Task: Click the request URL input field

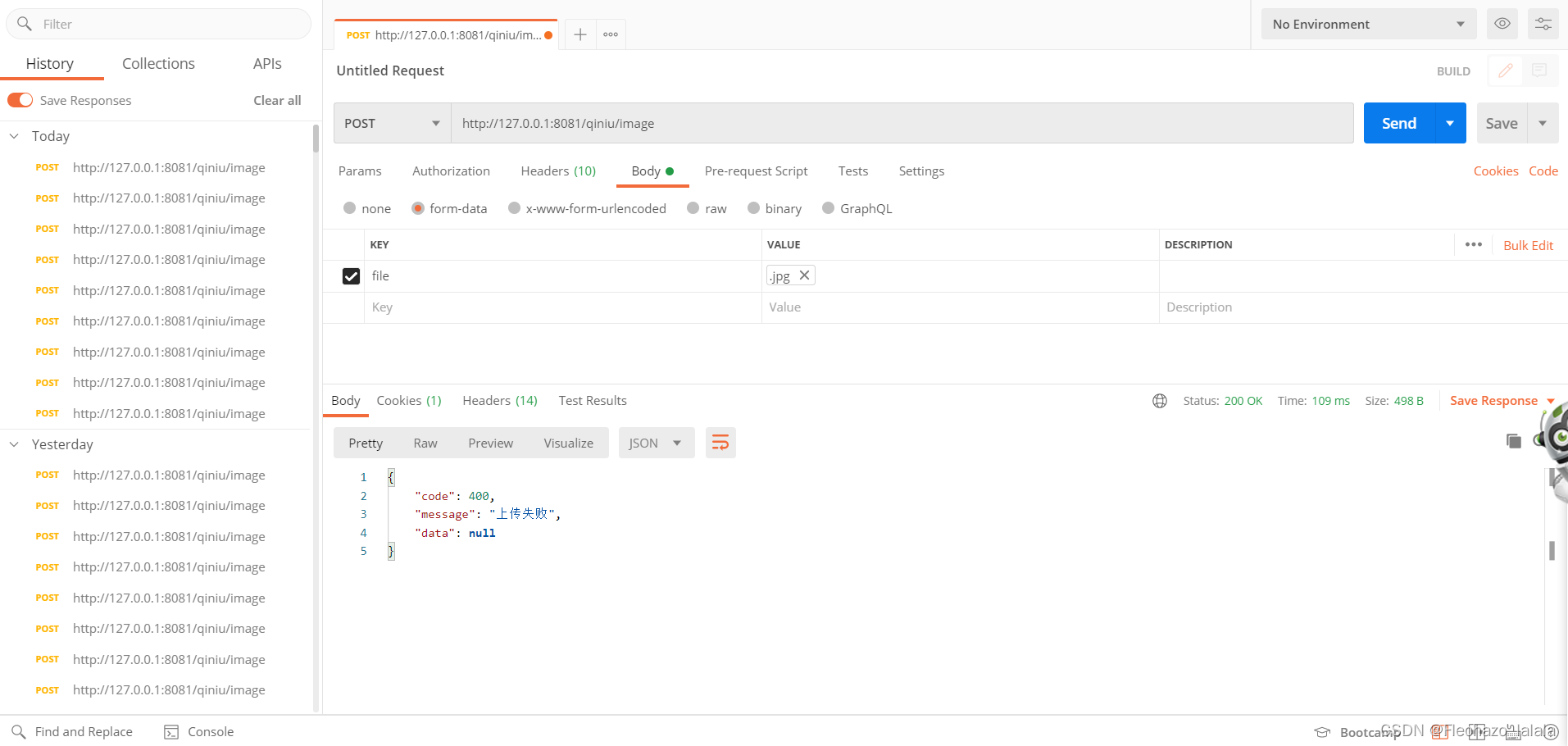Action: coord(902,123)
